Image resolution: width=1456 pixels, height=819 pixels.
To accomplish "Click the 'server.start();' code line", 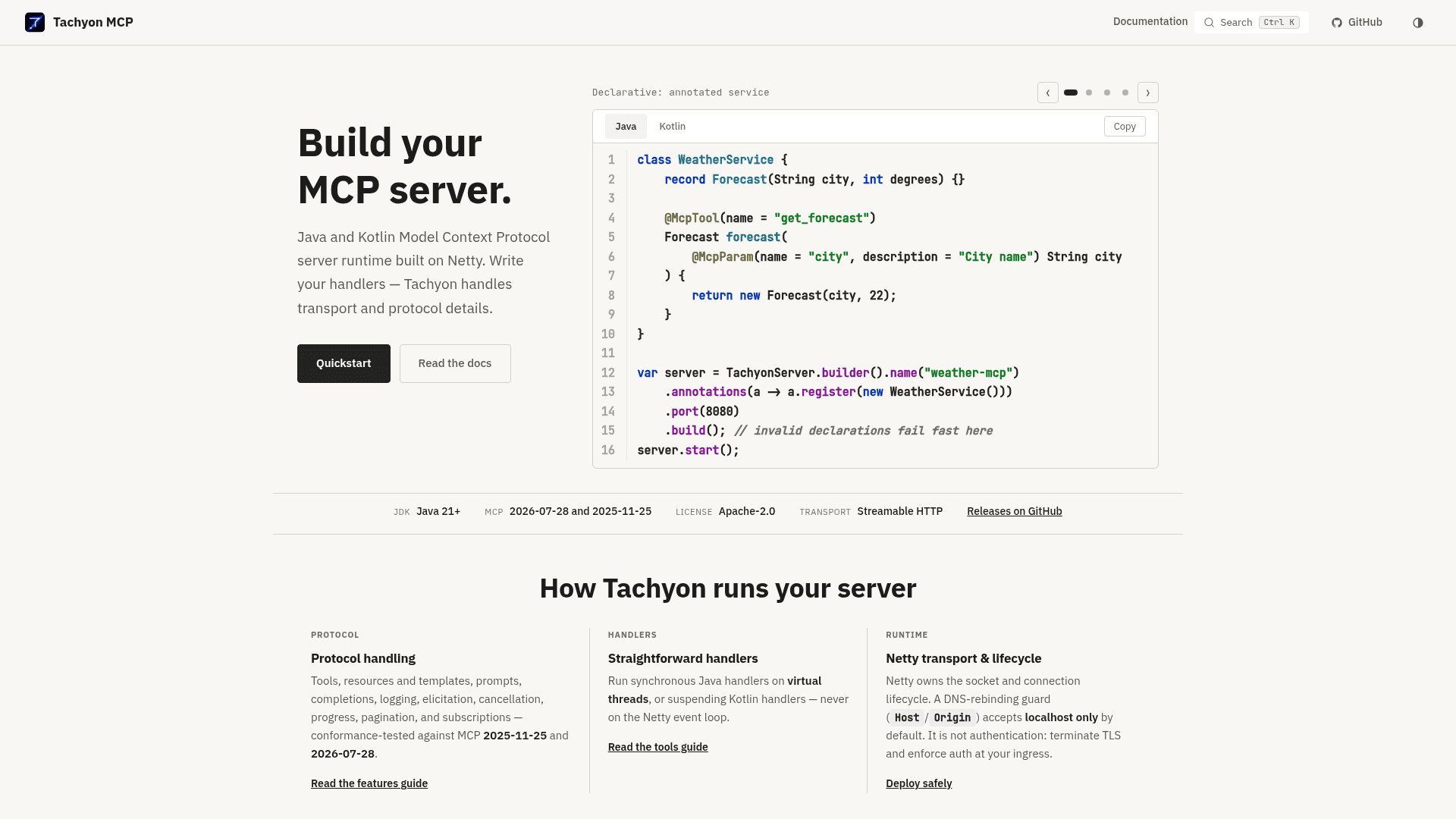I will pos(689,450).
